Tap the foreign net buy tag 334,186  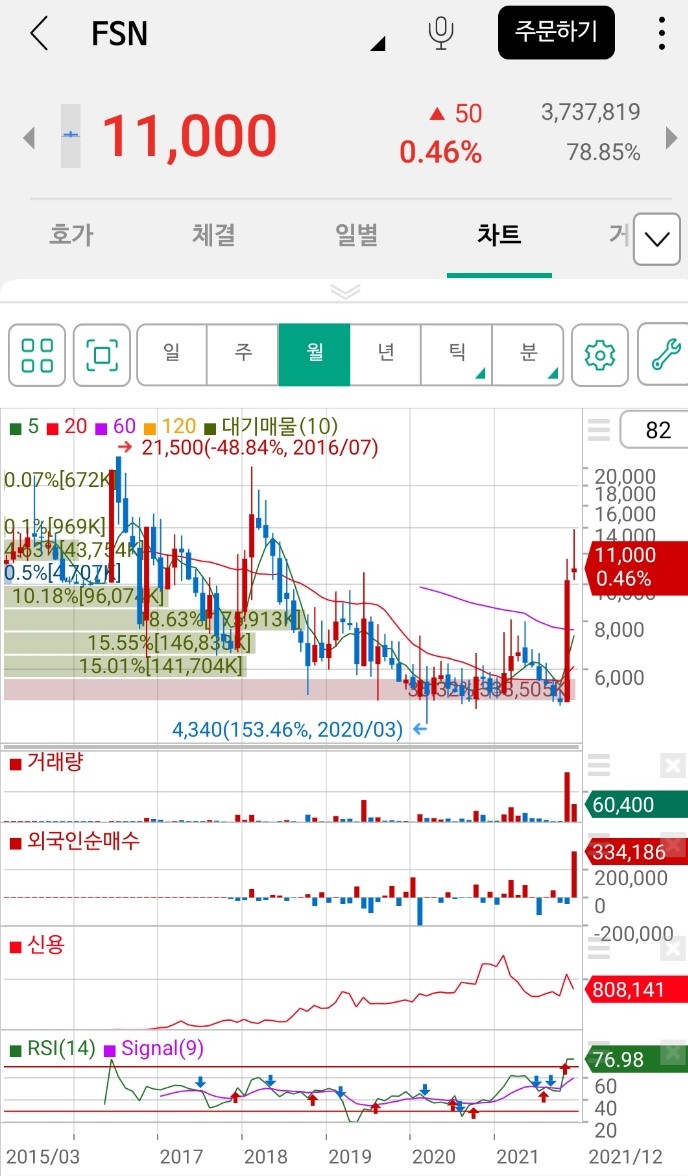(635, 852)
